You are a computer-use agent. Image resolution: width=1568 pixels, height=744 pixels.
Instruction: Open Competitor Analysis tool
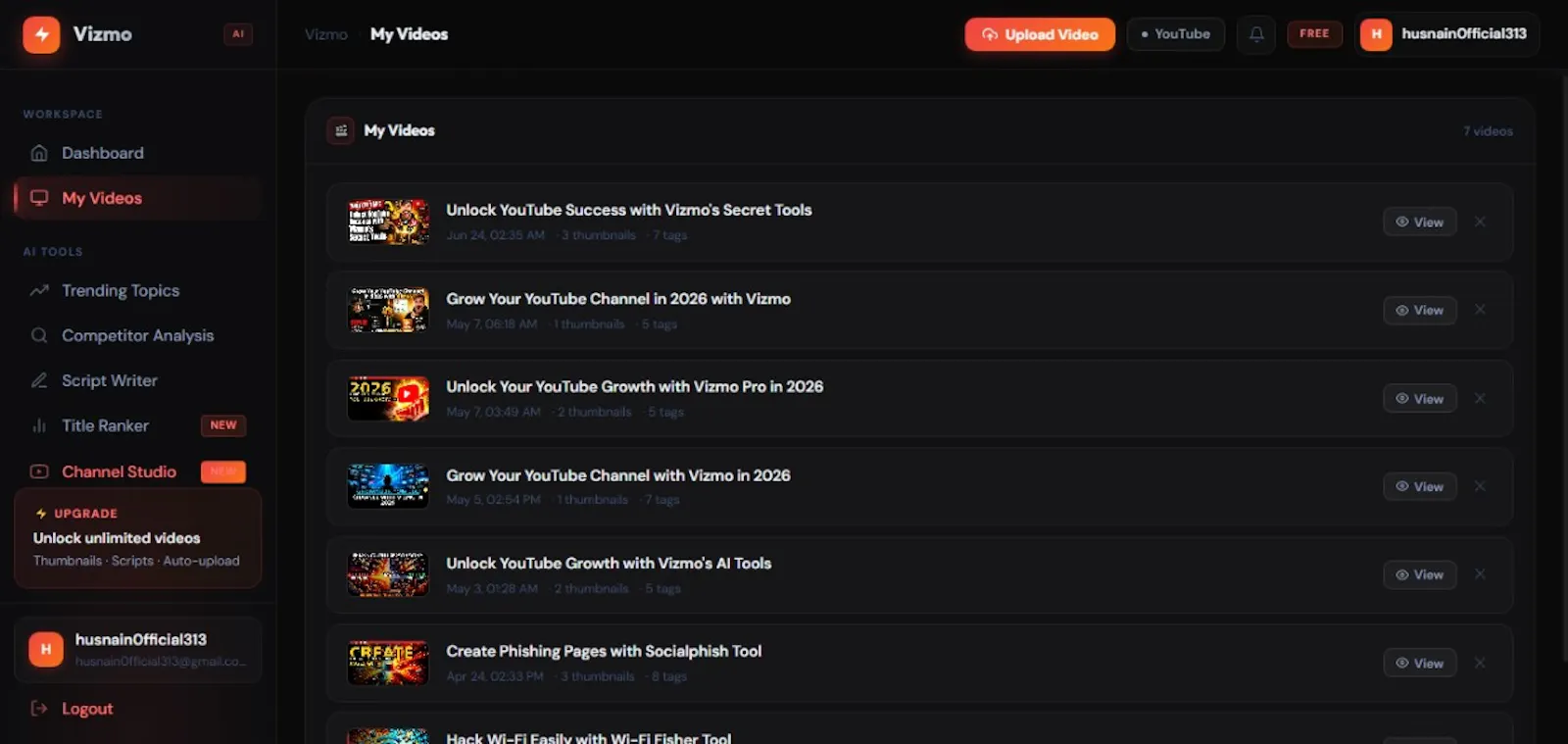point(137,335)
